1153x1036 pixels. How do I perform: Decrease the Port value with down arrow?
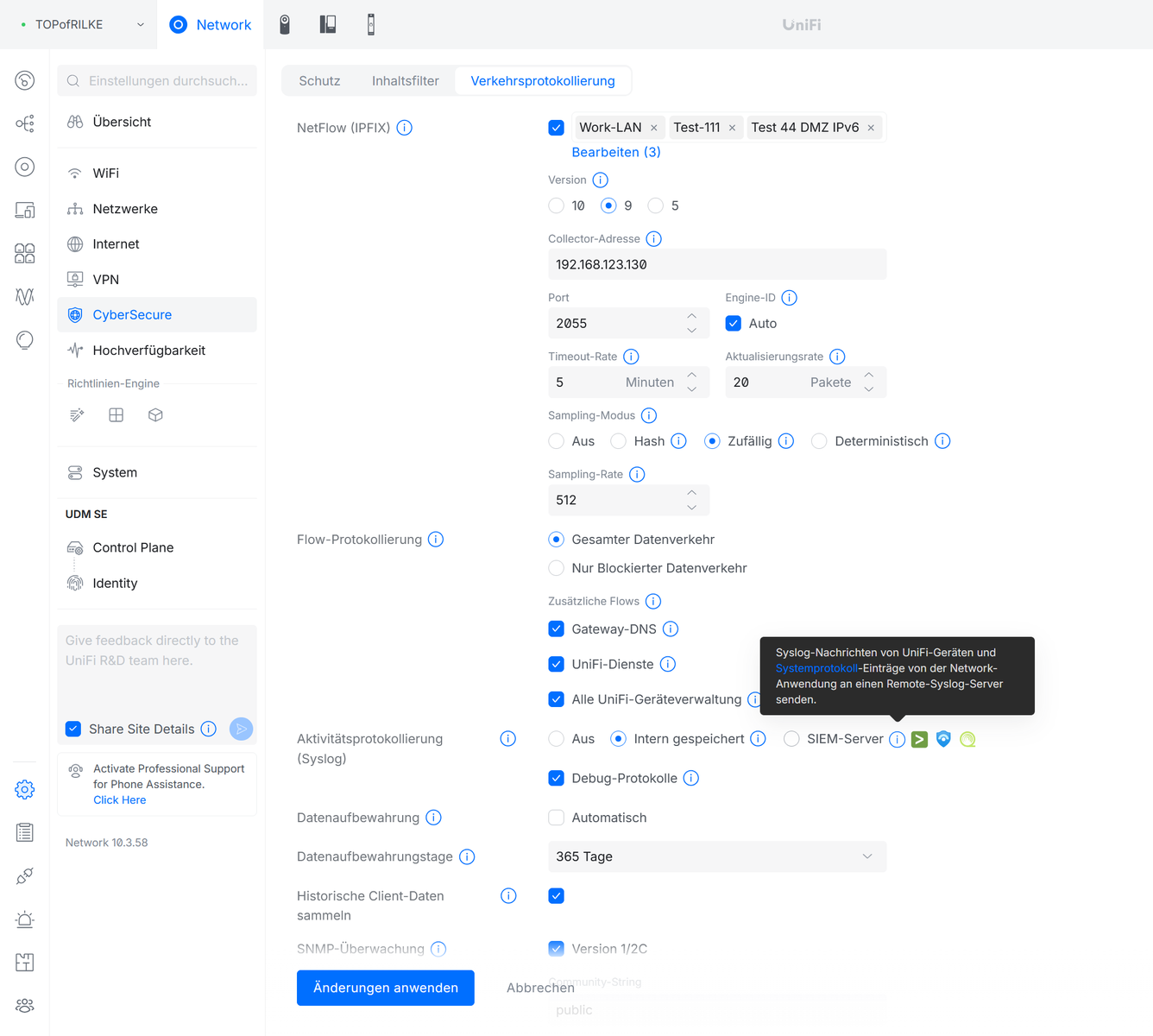692,331
